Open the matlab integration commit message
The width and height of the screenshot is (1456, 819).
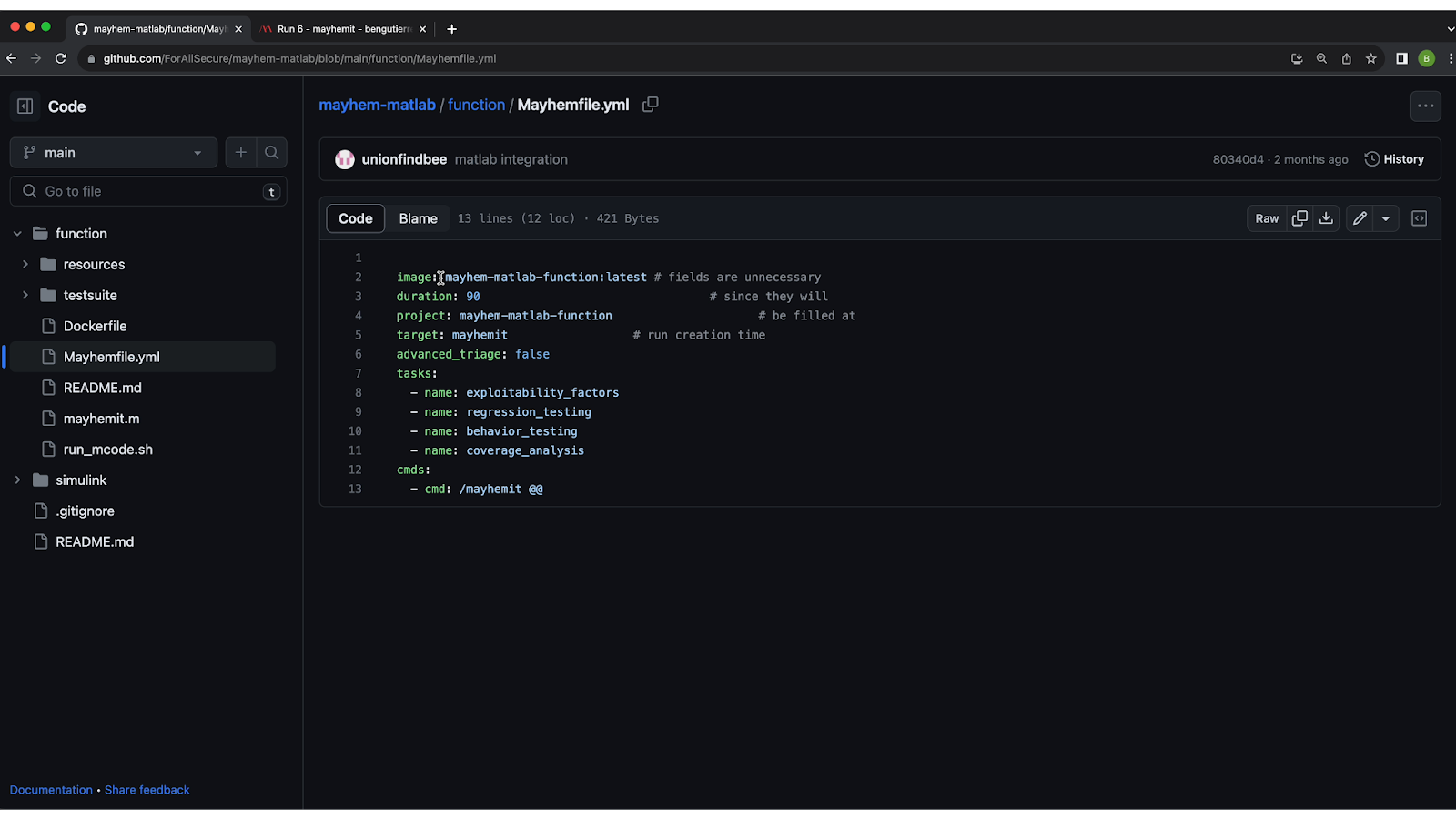[511, 159]
